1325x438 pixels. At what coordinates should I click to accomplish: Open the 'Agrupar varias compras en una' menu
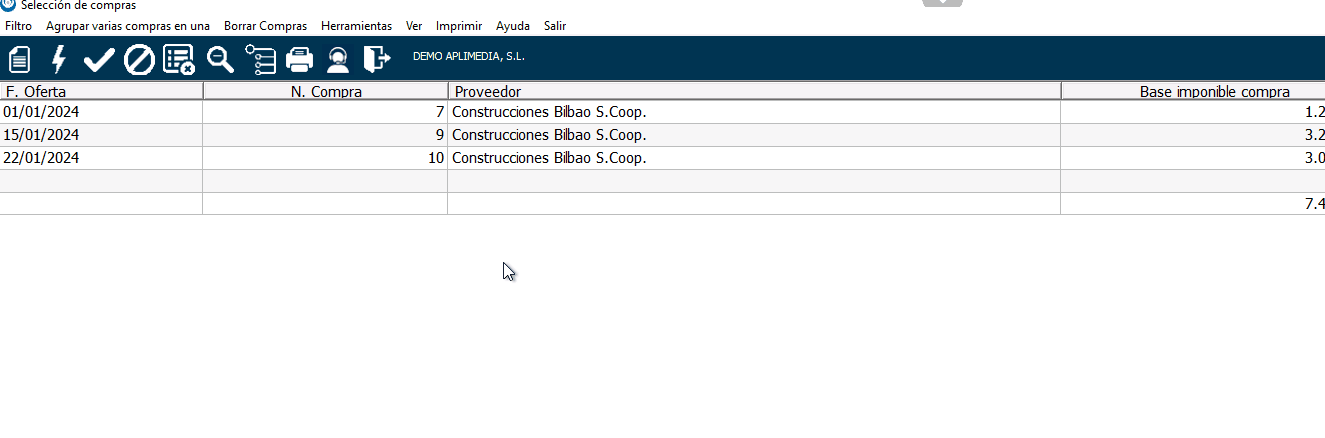pos(128,26)
